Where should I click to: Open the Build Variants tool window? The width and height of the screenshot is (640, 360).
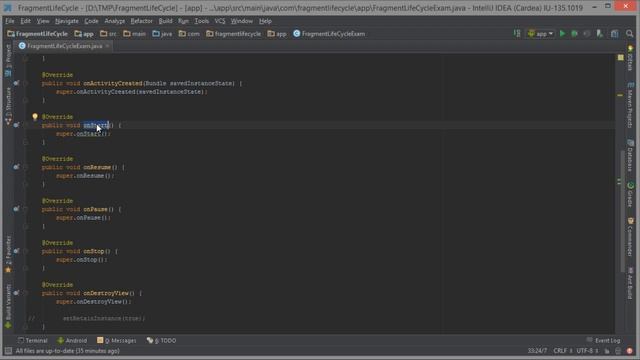8,306
